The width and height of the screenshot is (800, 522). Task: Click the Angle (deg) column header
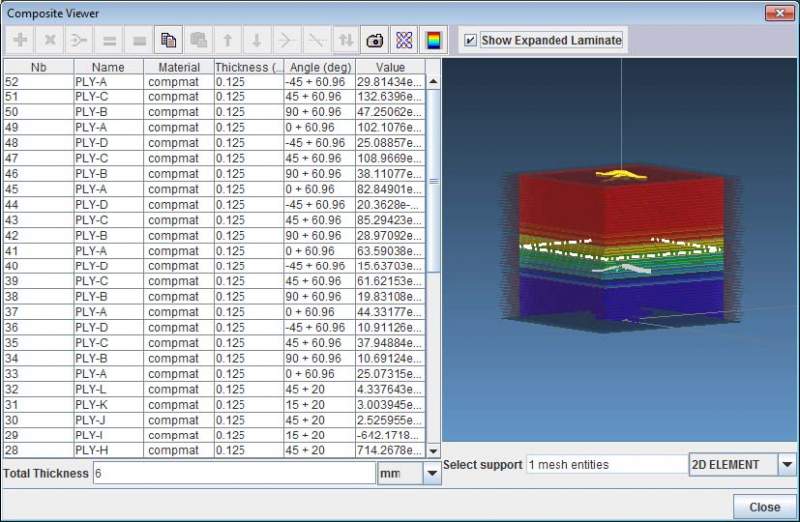coord(320,67)
